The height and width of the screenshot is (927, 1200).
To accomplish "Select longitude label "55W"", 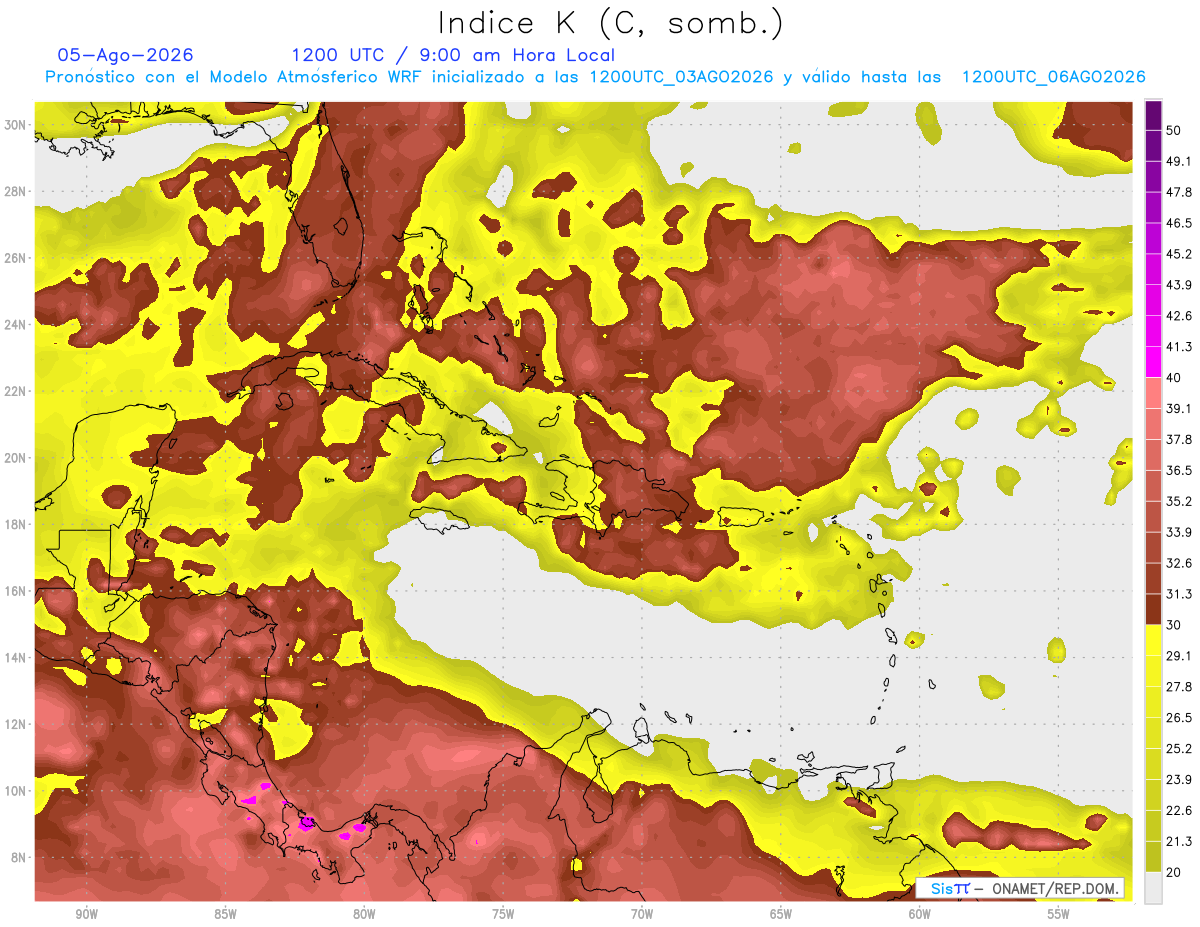I will coord(1059,914).
